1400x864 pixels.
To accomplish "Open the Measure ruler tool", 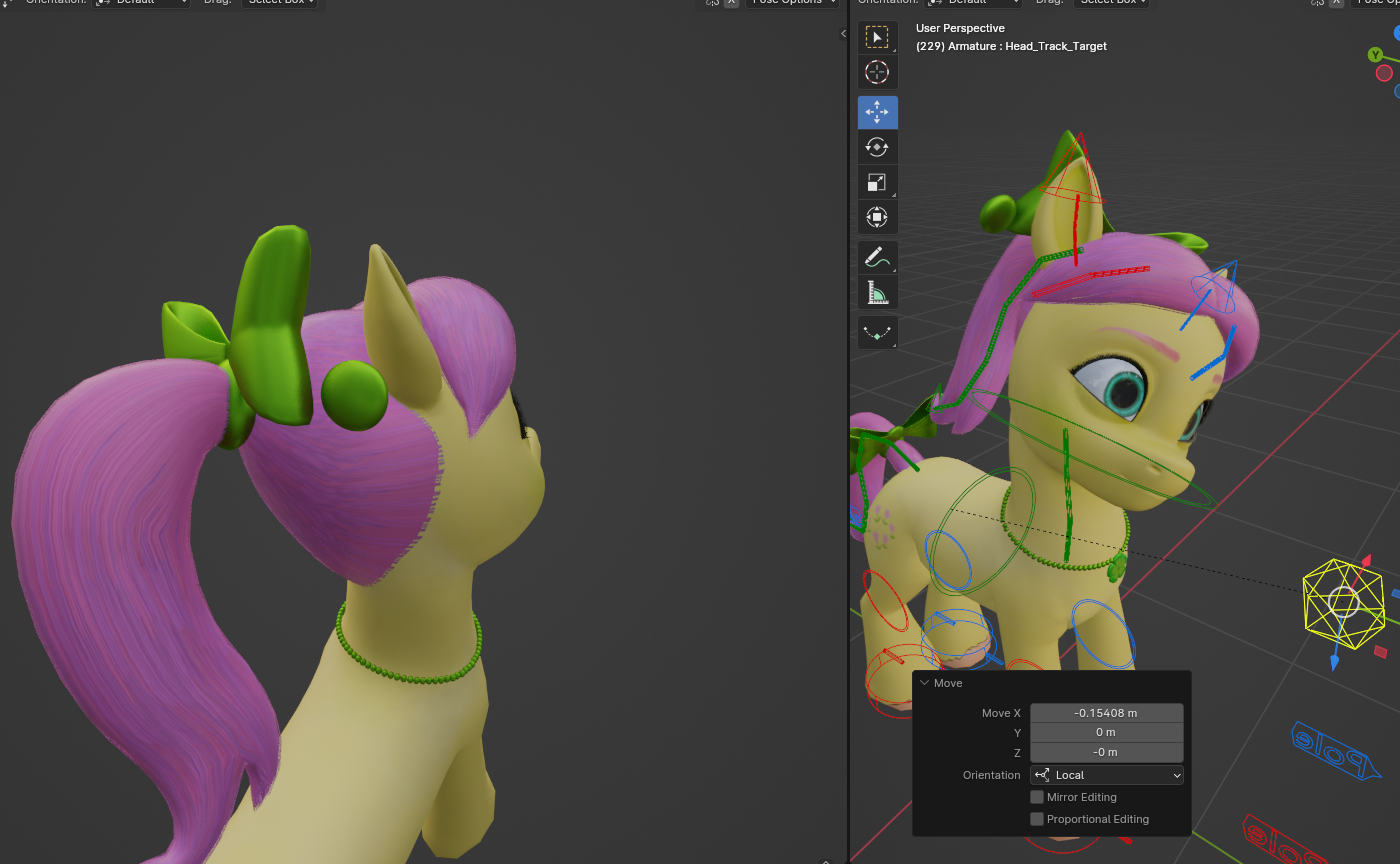I will click(x=877, y=292).
